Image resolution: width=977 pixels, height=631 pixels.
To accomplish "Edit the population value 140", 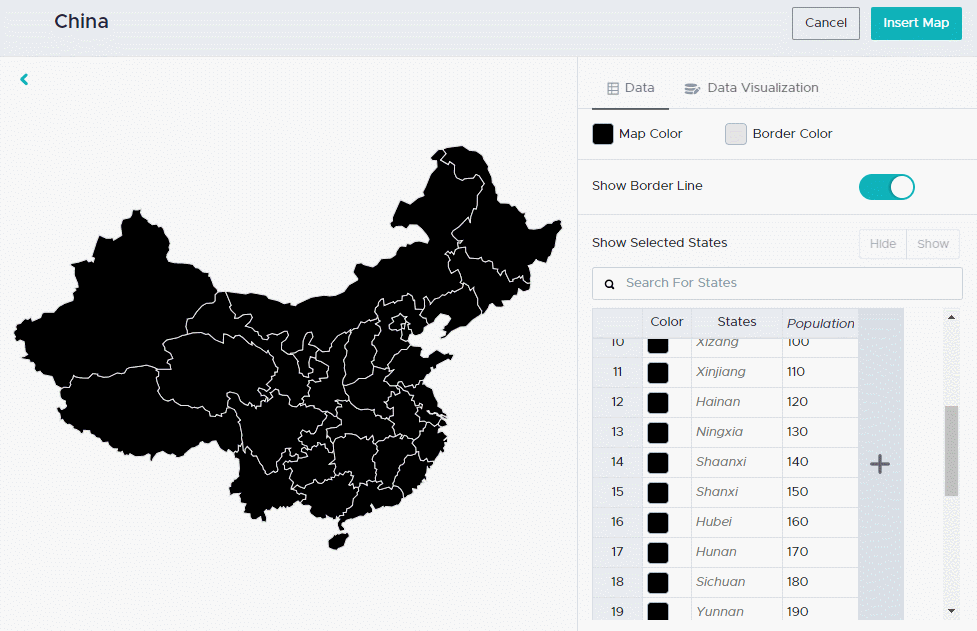I will [x=820, y=462].
